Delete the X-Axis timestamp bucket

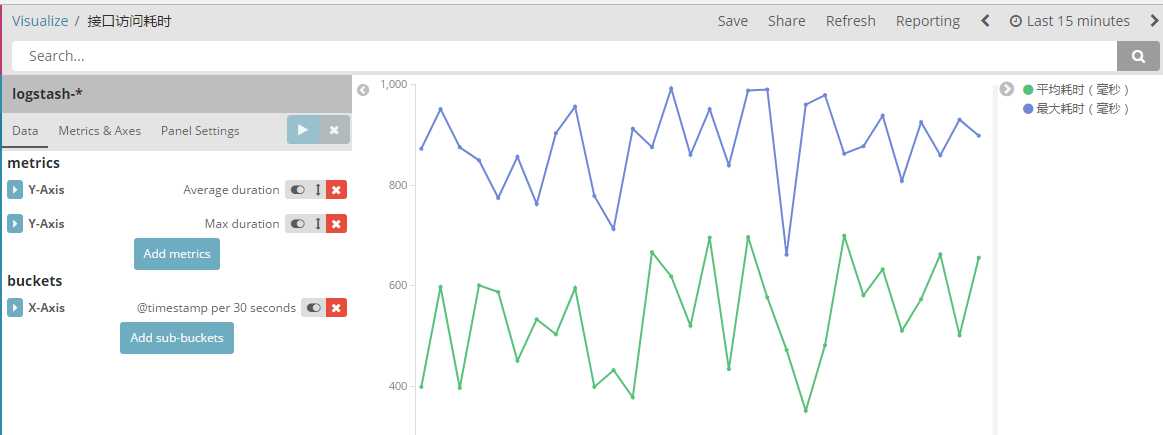click(x=336, y=307)
